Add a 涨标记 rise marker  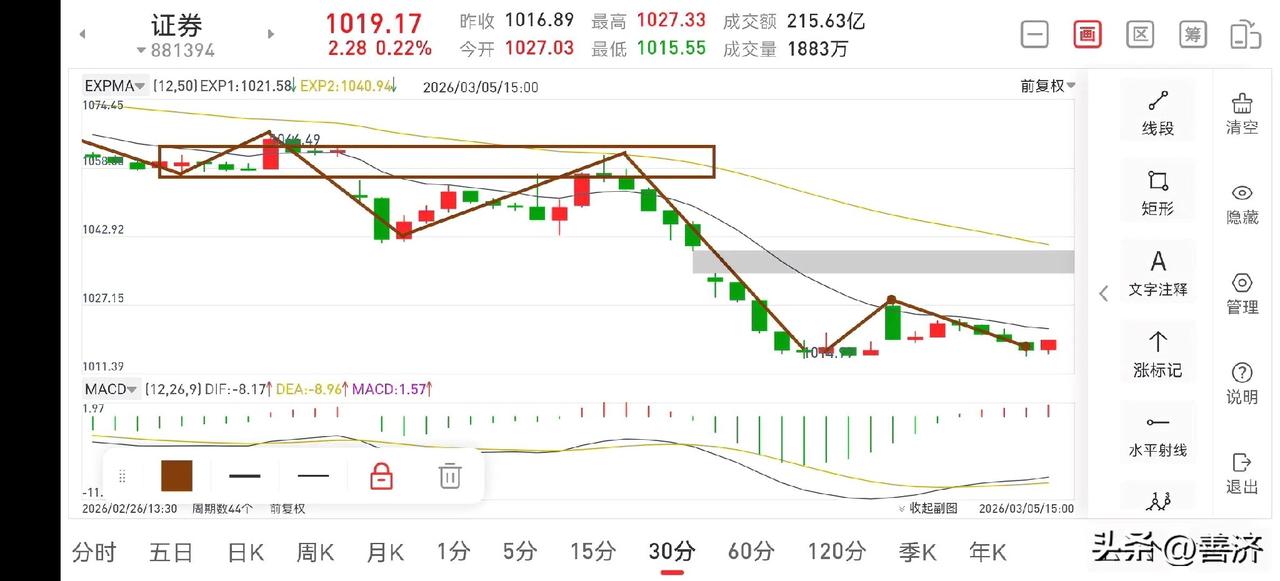coord(1158,355)
